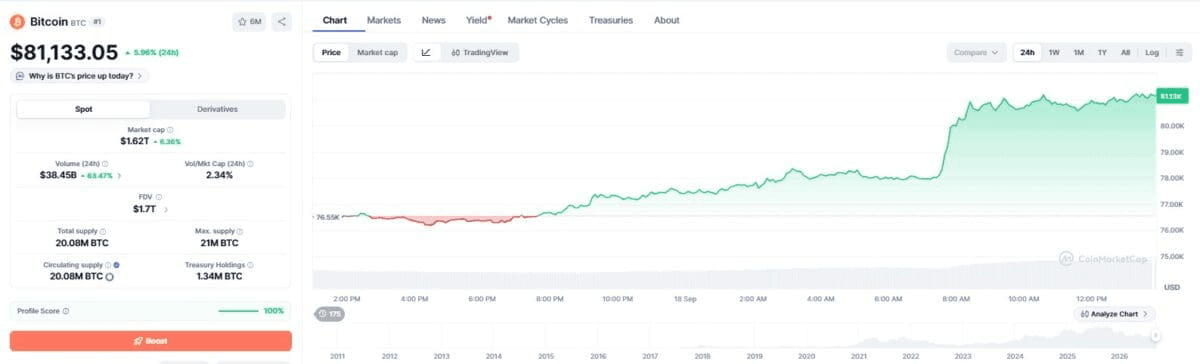The width and height of the screenshot is (1200, 364).
Task: Click the 2023 year on timeline
Action: 962,356
